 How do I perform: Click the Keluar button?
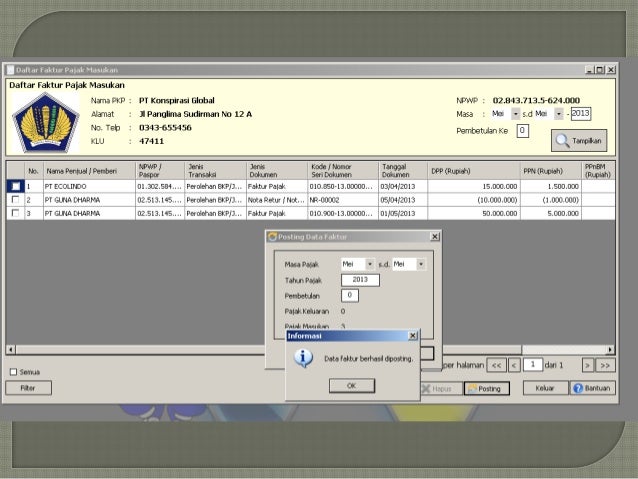[x=545, y=388]
